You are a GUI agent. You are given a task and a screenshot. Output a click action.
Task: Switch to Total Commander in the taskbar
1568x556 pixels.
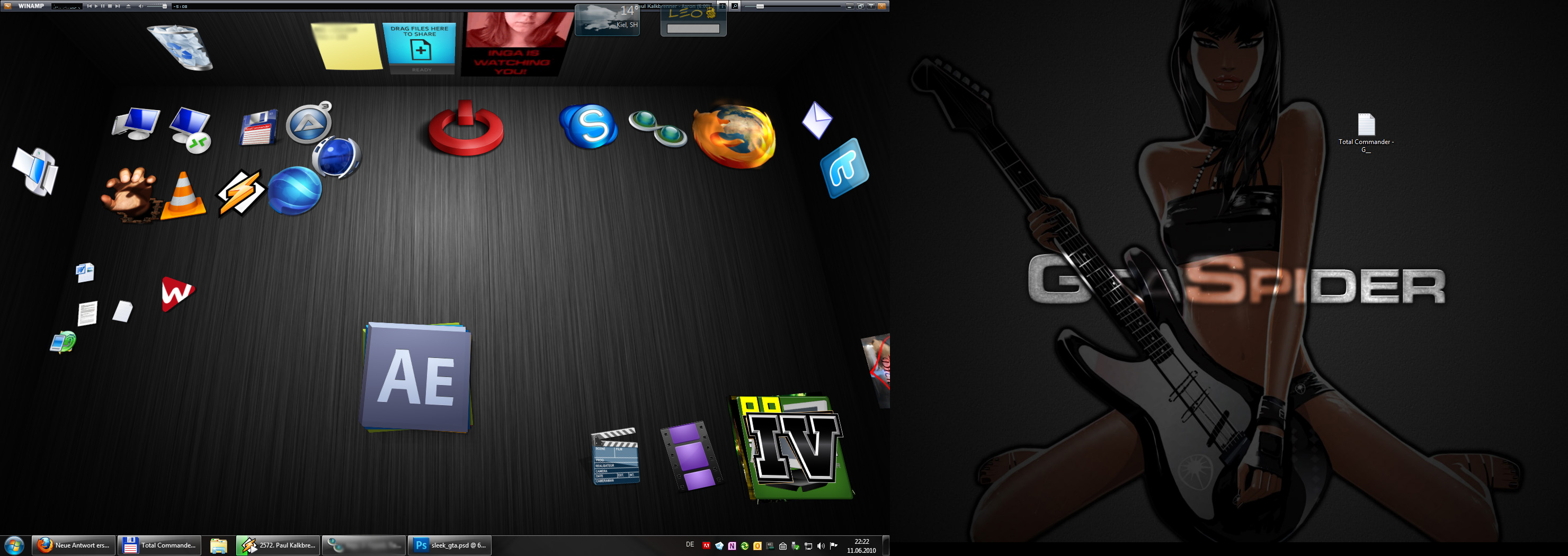(x=160, y=545)
